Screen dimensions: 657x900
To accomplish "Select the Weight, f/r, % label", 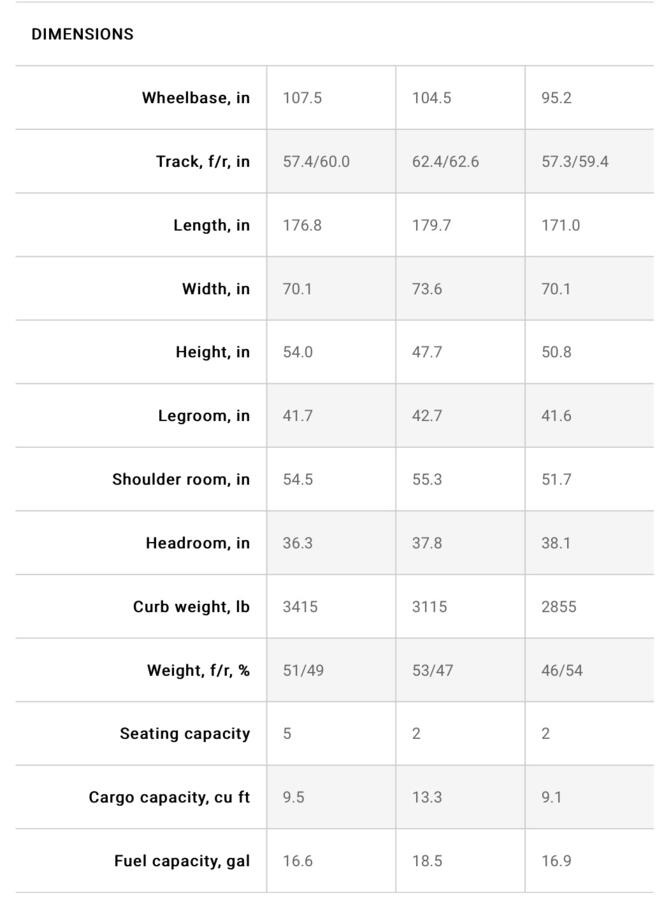I will [x=198, y=670].
